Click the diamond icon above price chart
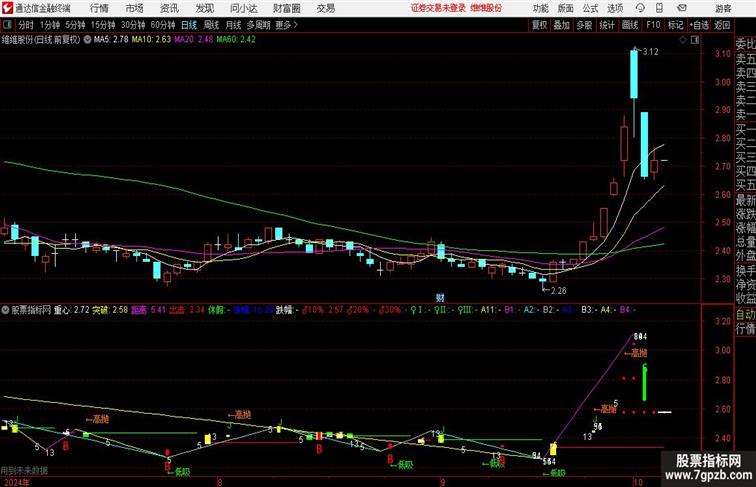 coord(683,41)
